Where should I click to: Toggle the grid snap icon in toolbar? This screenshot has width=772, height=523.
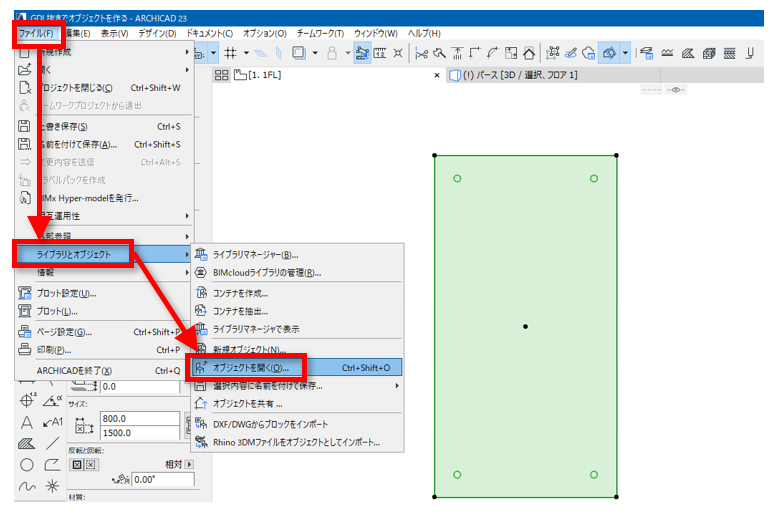(x=230, y=53)
